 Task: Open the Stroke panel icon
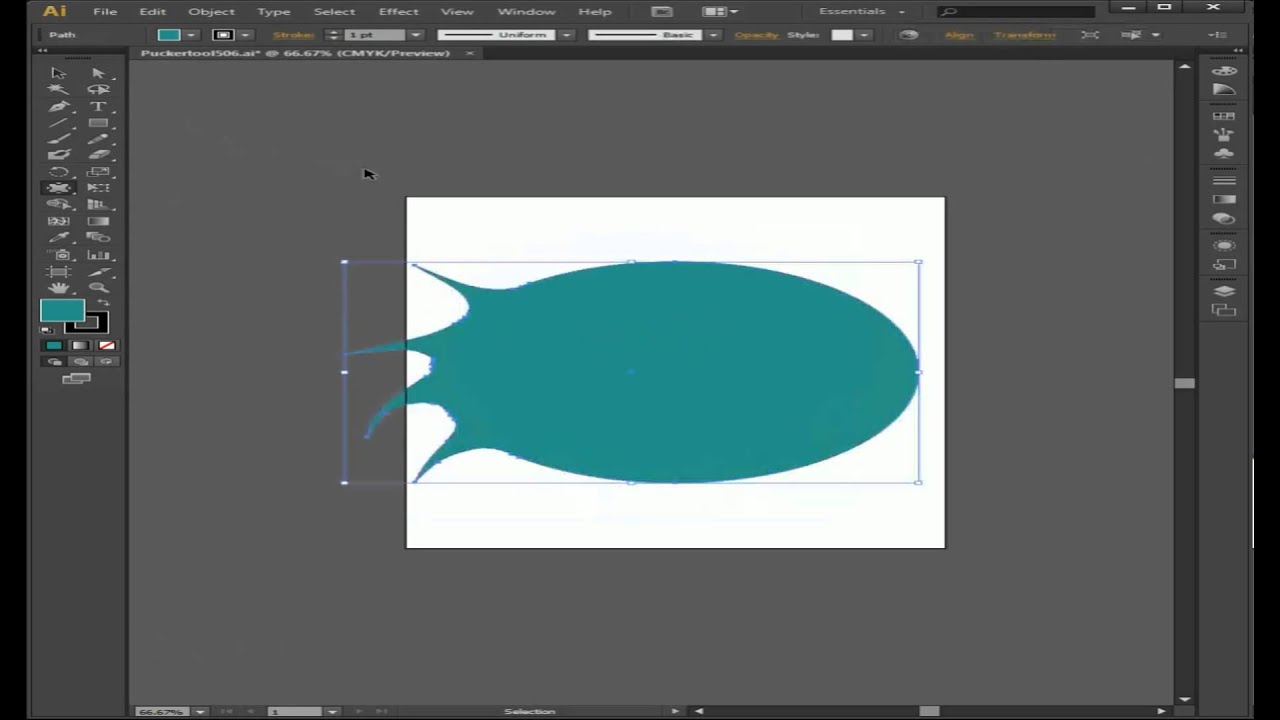point(1224,181)
